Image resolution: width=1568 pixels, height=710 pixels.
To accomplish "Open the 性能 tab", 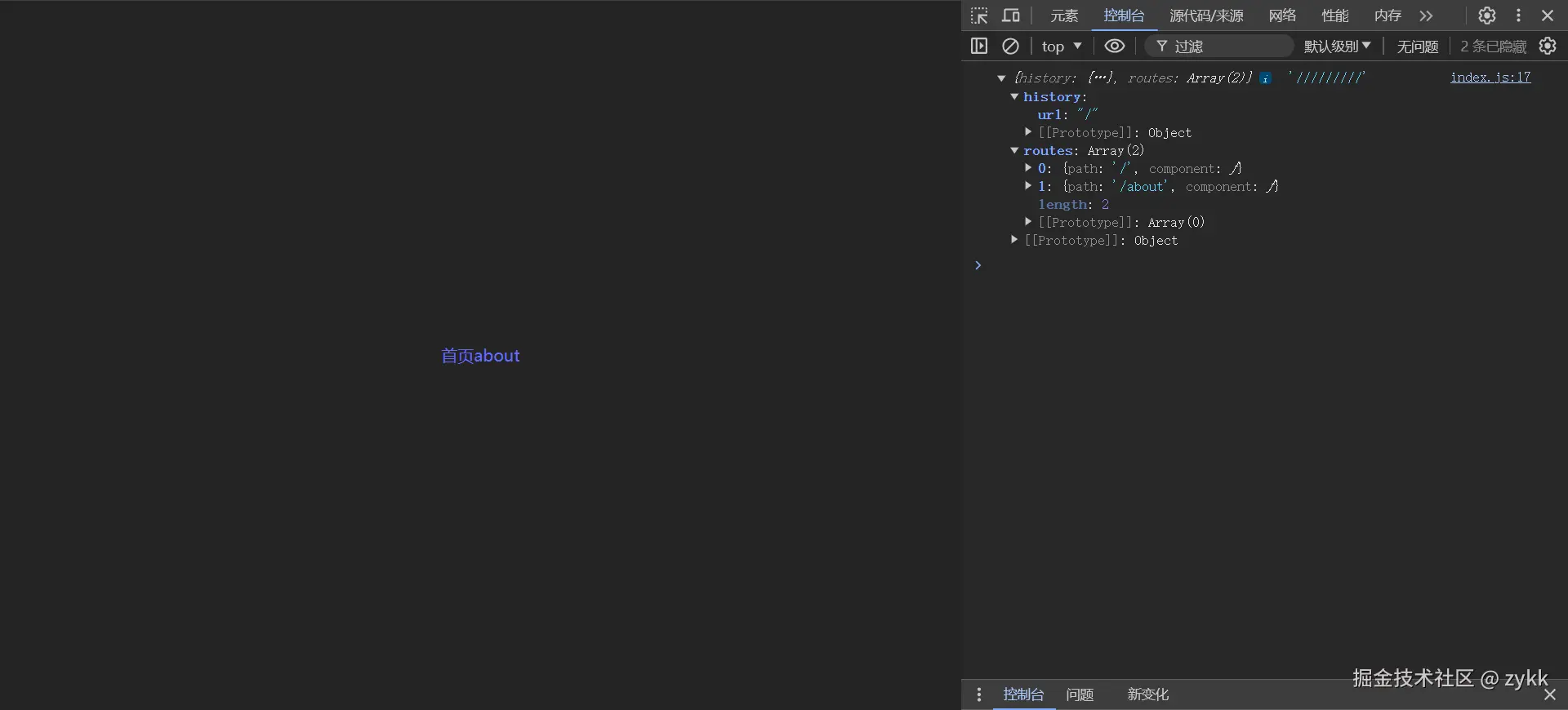I will coord(1335,16).
